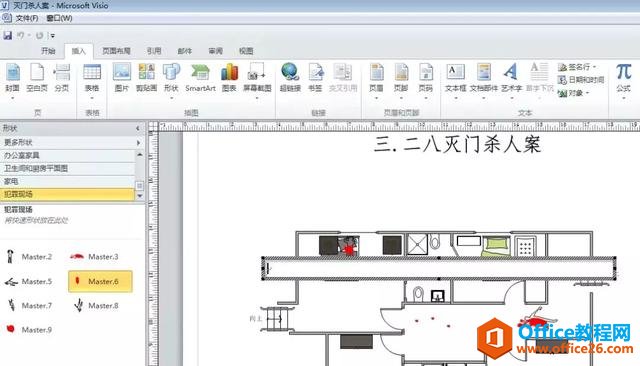Redo the last action
The height and width of the screenshot is (366, 640).
[x=39, y=35]
